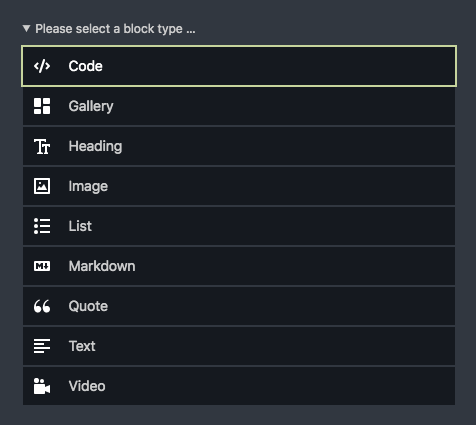Choose the Text block label
The image size is (476, 425).
tap(82, 346)
